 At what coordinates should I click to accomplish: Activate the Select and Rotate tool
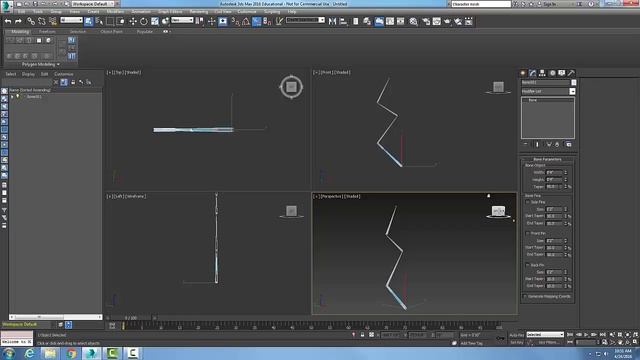point(144,21)
